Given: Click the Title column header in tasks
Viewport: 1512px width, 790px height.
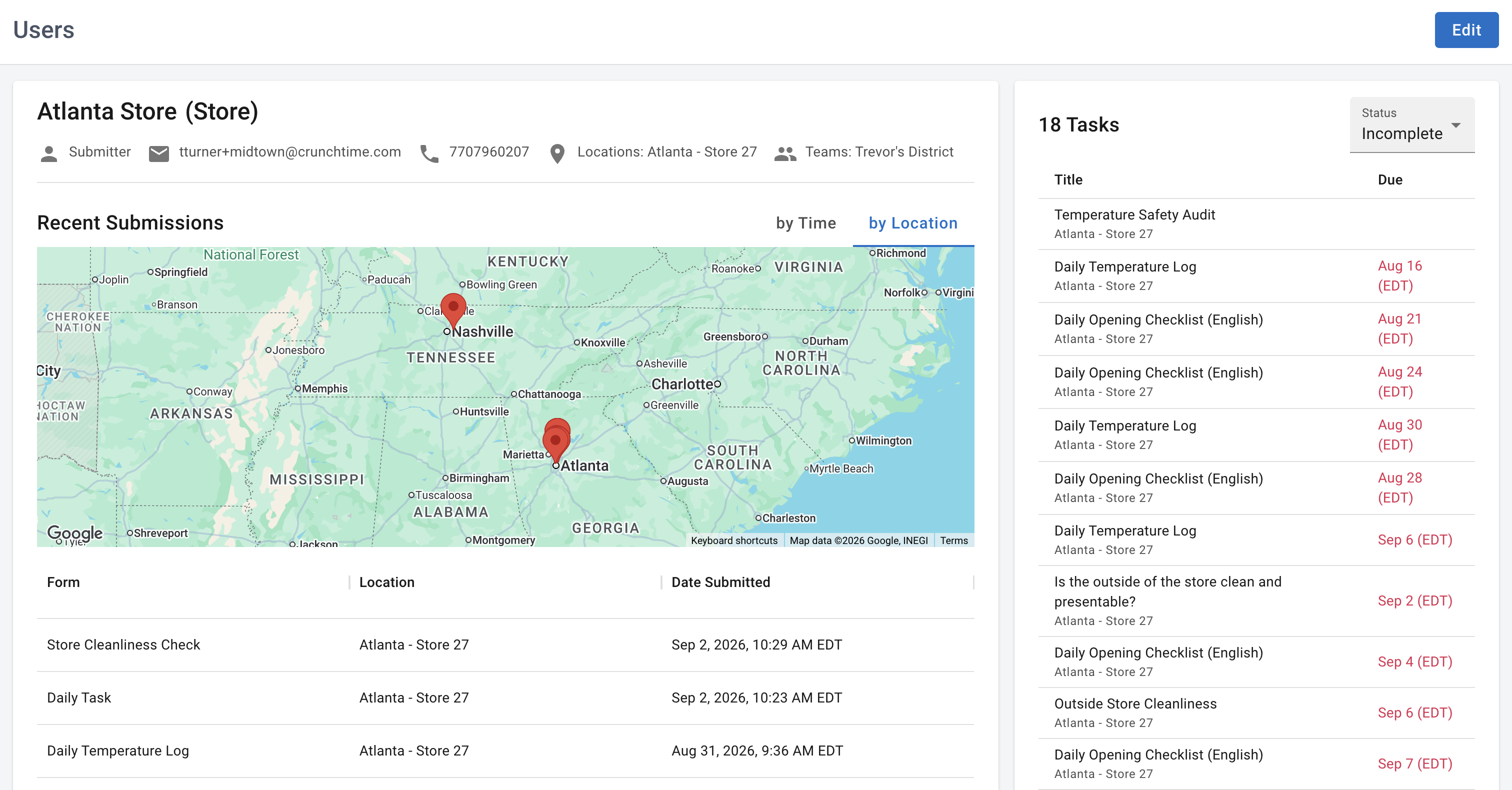Looking at the screenshot, I should (x=1067, y=179).
